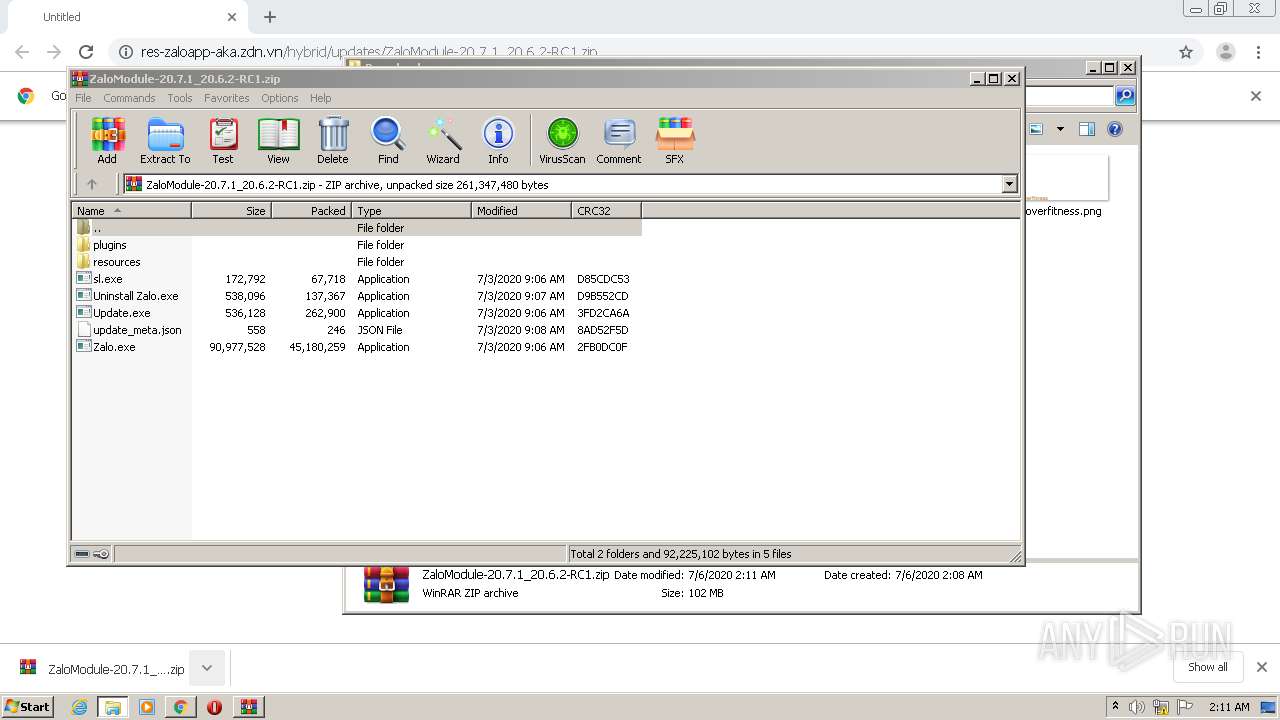
Task: Click Explorer search magnifier button
Action: 1125,96
